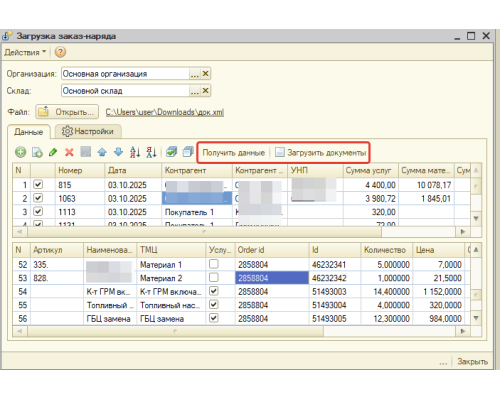
Task: Tick service checkbox for Материал 1
Action: 214,264
